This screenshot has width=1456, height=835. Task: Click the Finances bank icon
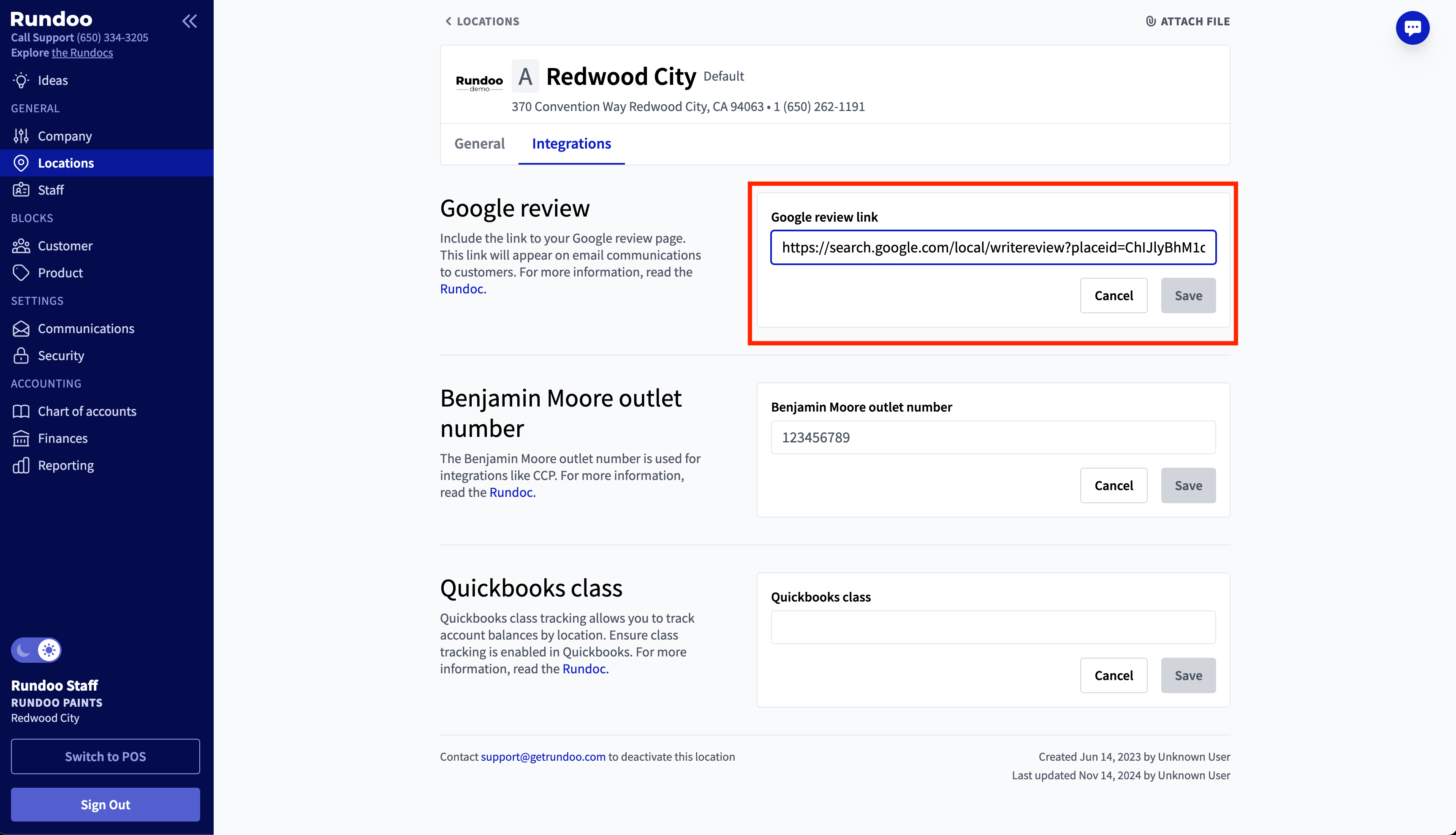(x=21, y=438)
